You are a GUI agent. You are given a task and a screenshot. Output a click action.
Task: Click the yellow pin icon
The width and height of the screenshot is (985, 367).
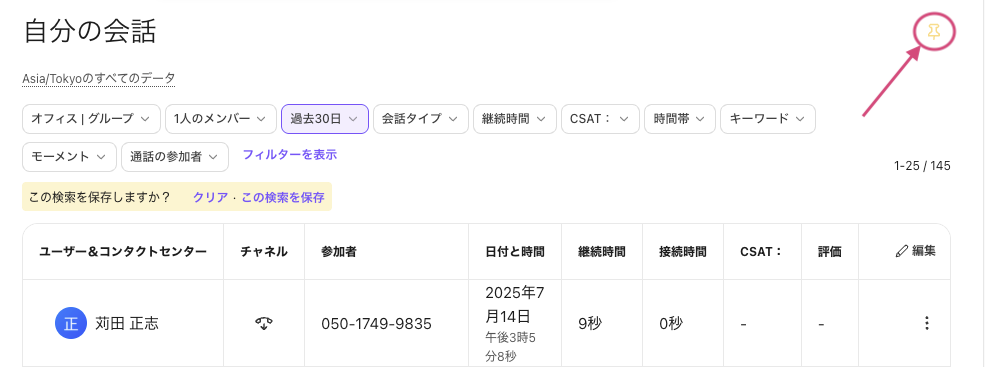(x=934, y=31)
